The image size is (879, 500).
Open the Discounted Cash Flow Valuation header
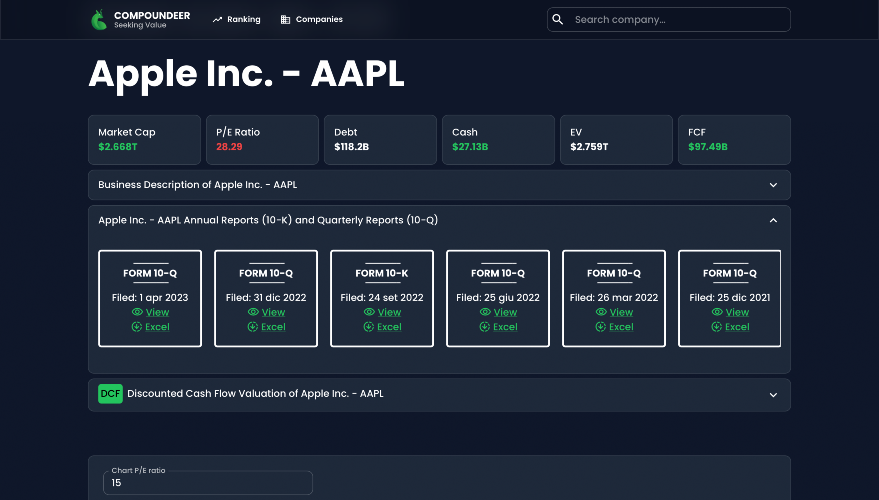440,395
